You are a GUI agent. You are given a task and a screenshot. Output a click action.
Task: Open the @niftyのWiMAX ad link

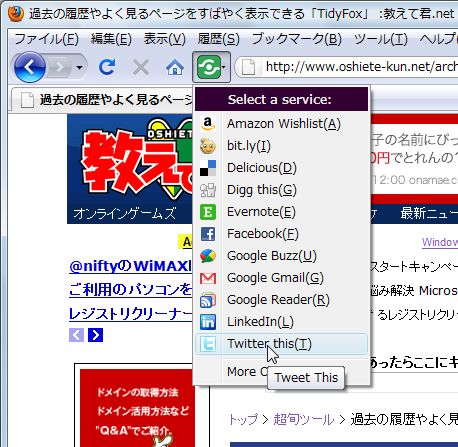[131, 266]
